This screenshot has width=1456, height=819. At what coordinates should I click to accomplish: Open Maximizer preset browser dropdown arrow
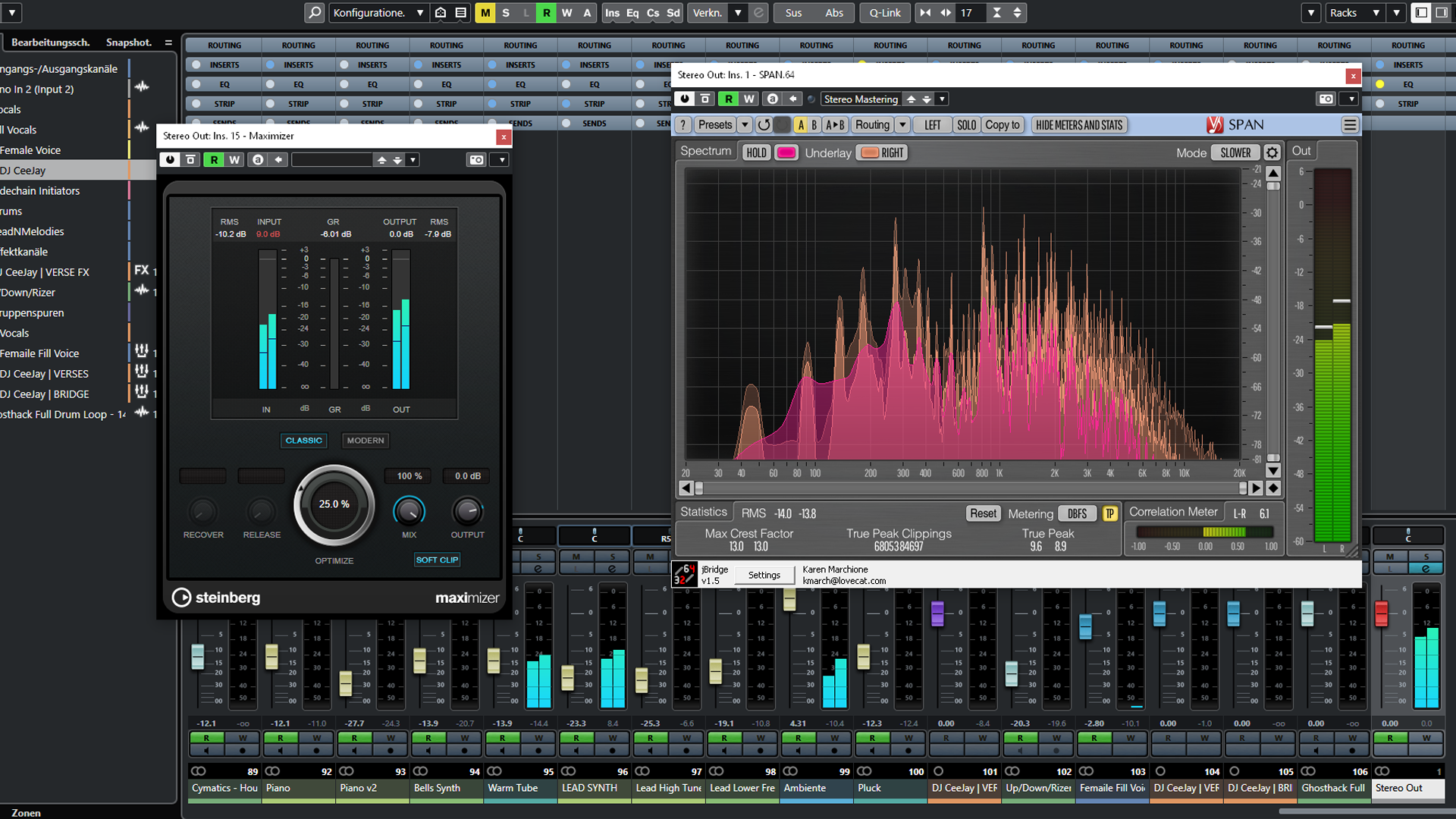pyautogui.click(x=413, y=160)
